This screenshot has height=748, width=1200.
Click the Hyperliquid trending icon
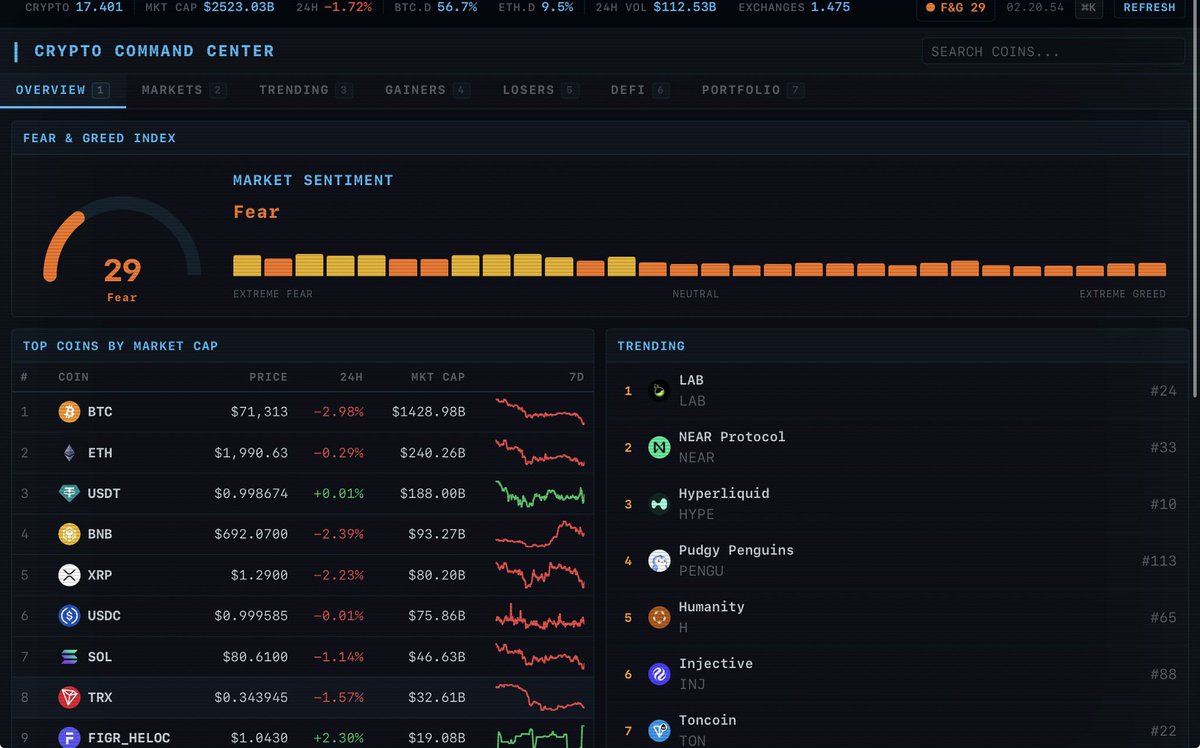tap(658, 504)
